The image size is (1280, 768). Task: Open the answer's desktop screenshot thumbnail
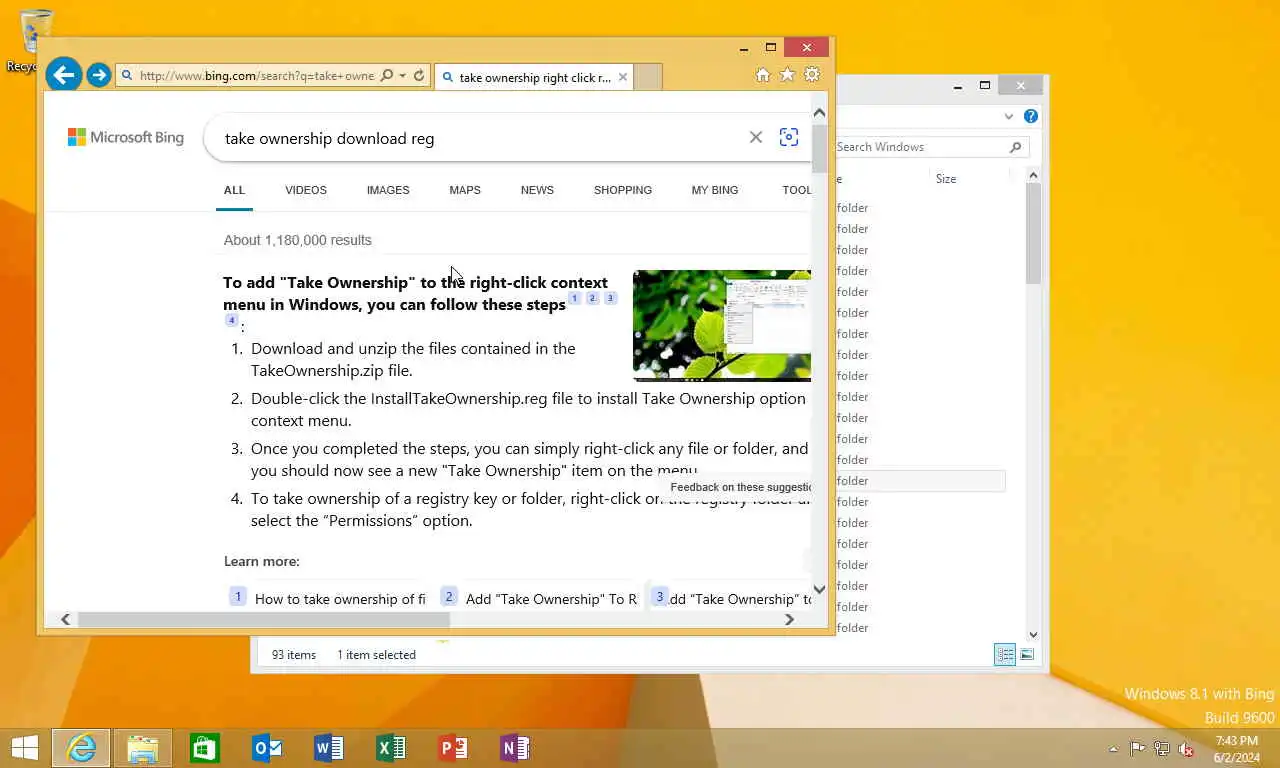[x=722, y=325]
